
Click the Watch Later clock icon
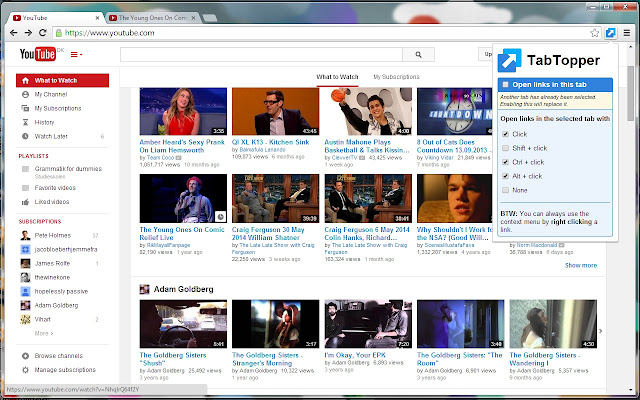[x=25, y=136]
